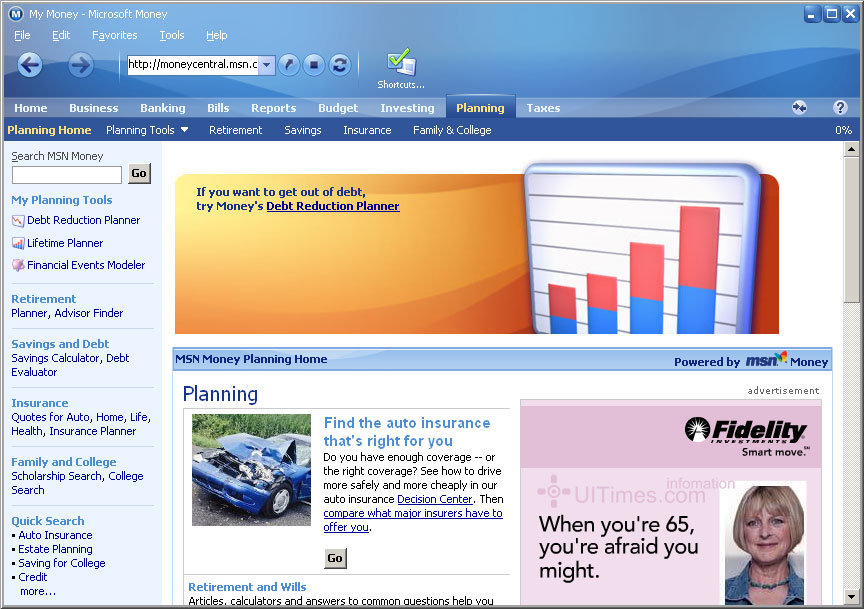Open the Shortcuts checkmark icon
The height and width of the screenshot is (609, 864).
(401, 62)
